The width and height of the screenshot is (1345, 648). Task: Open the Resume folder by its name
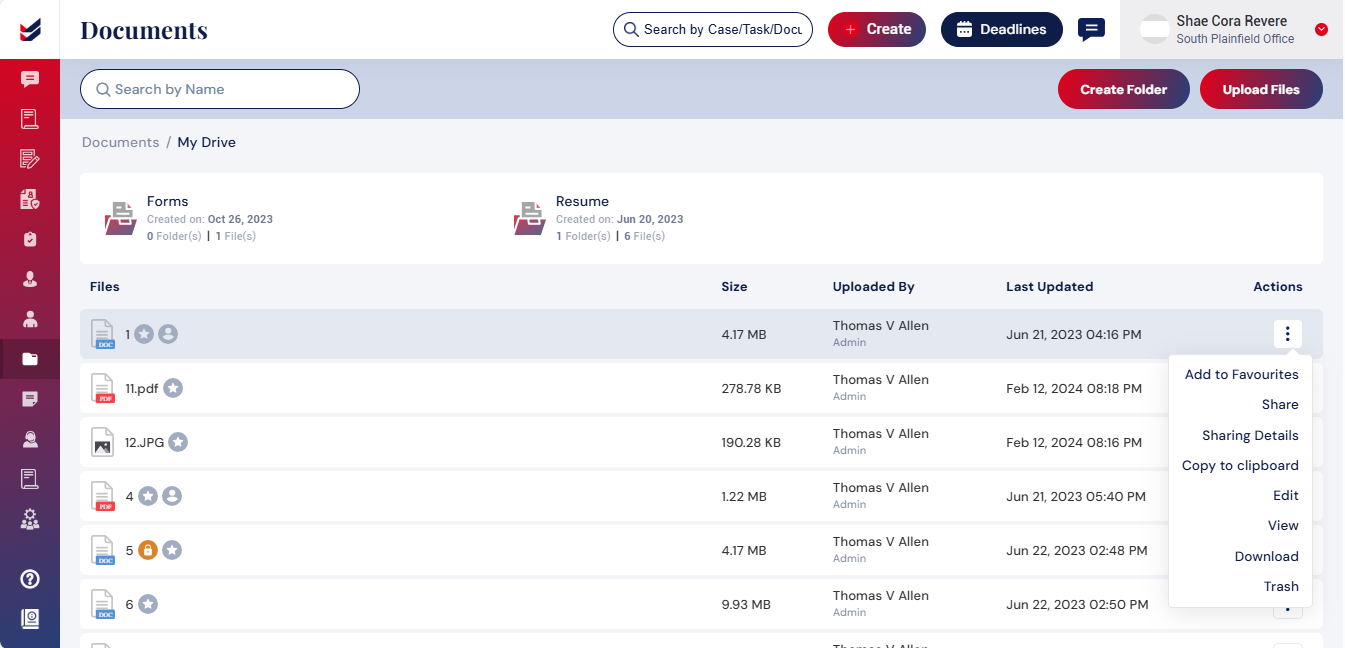tap(582, 202)
